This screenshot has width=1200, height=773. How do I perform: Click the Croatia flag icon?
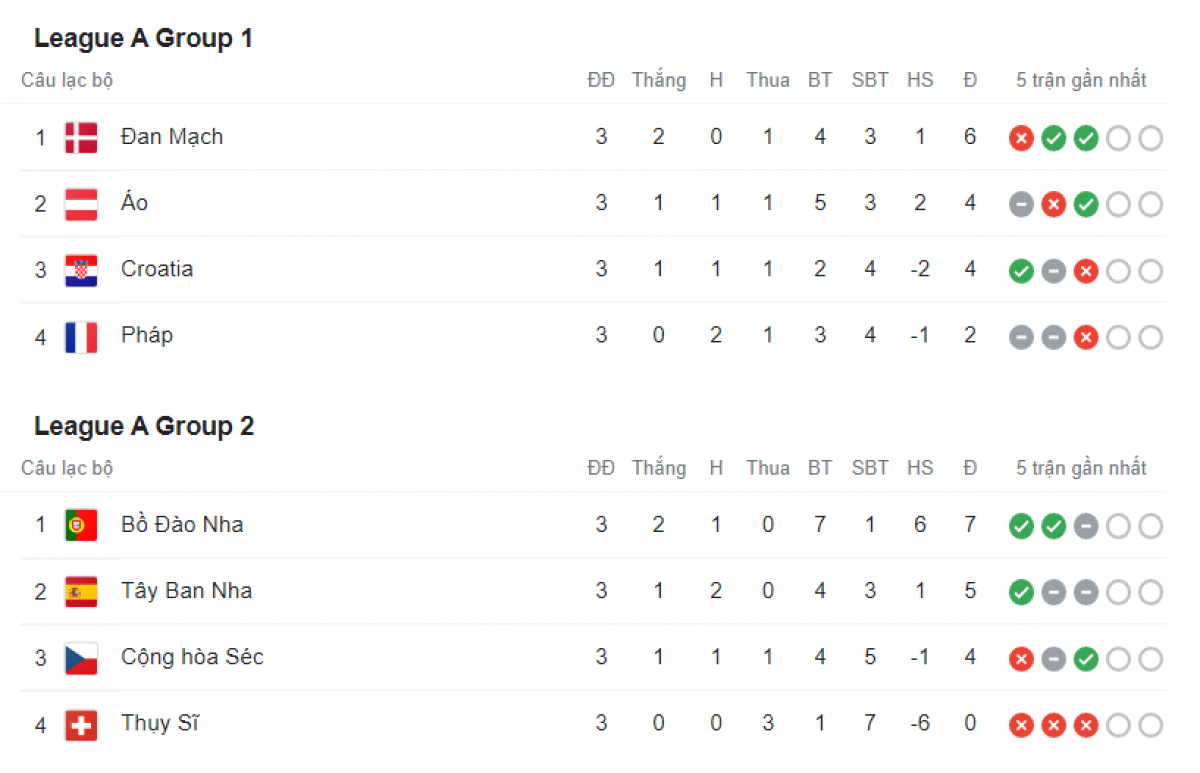[81, 270]
